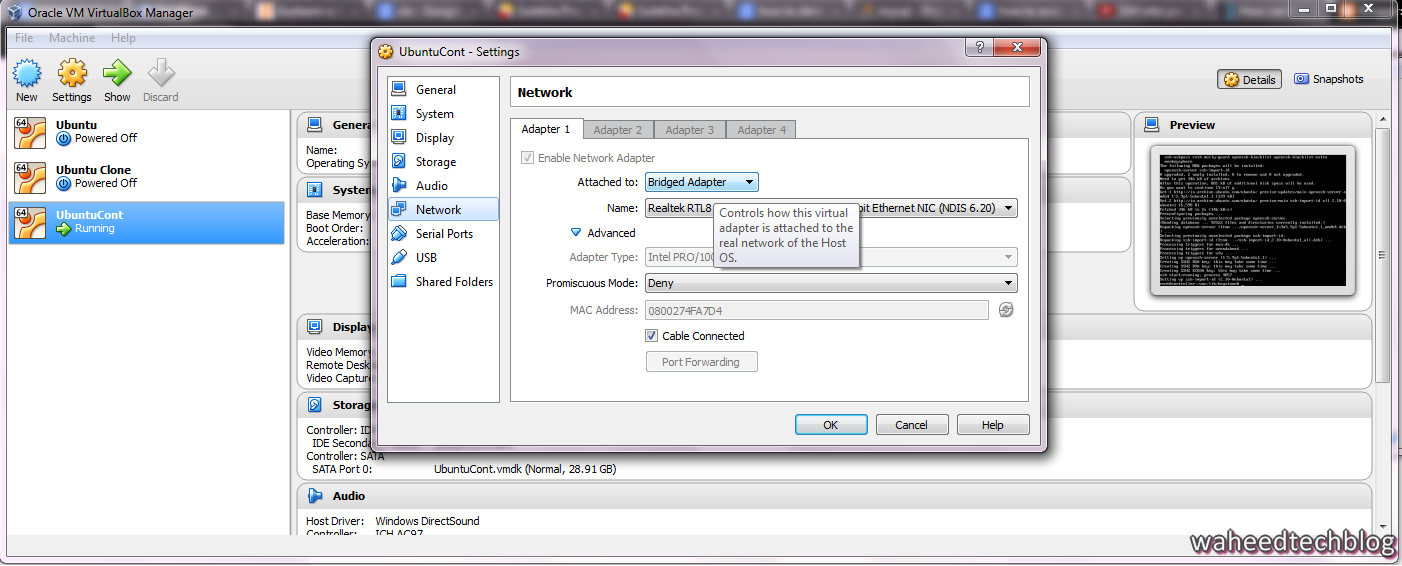Generate new random MAC address icon

1006,310
